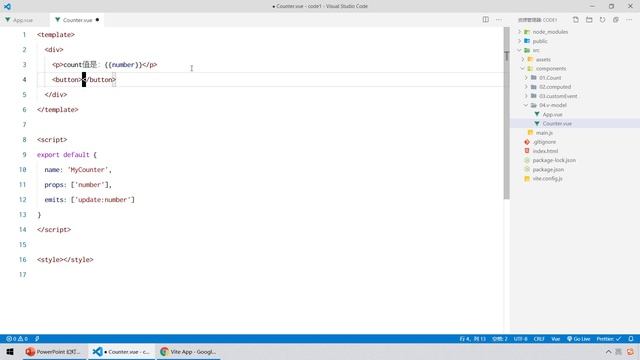Image resolution: width=640 pixels, height=360 pixels.
Task: Change CRLF end of line sequence
Action: coord(539,339)
